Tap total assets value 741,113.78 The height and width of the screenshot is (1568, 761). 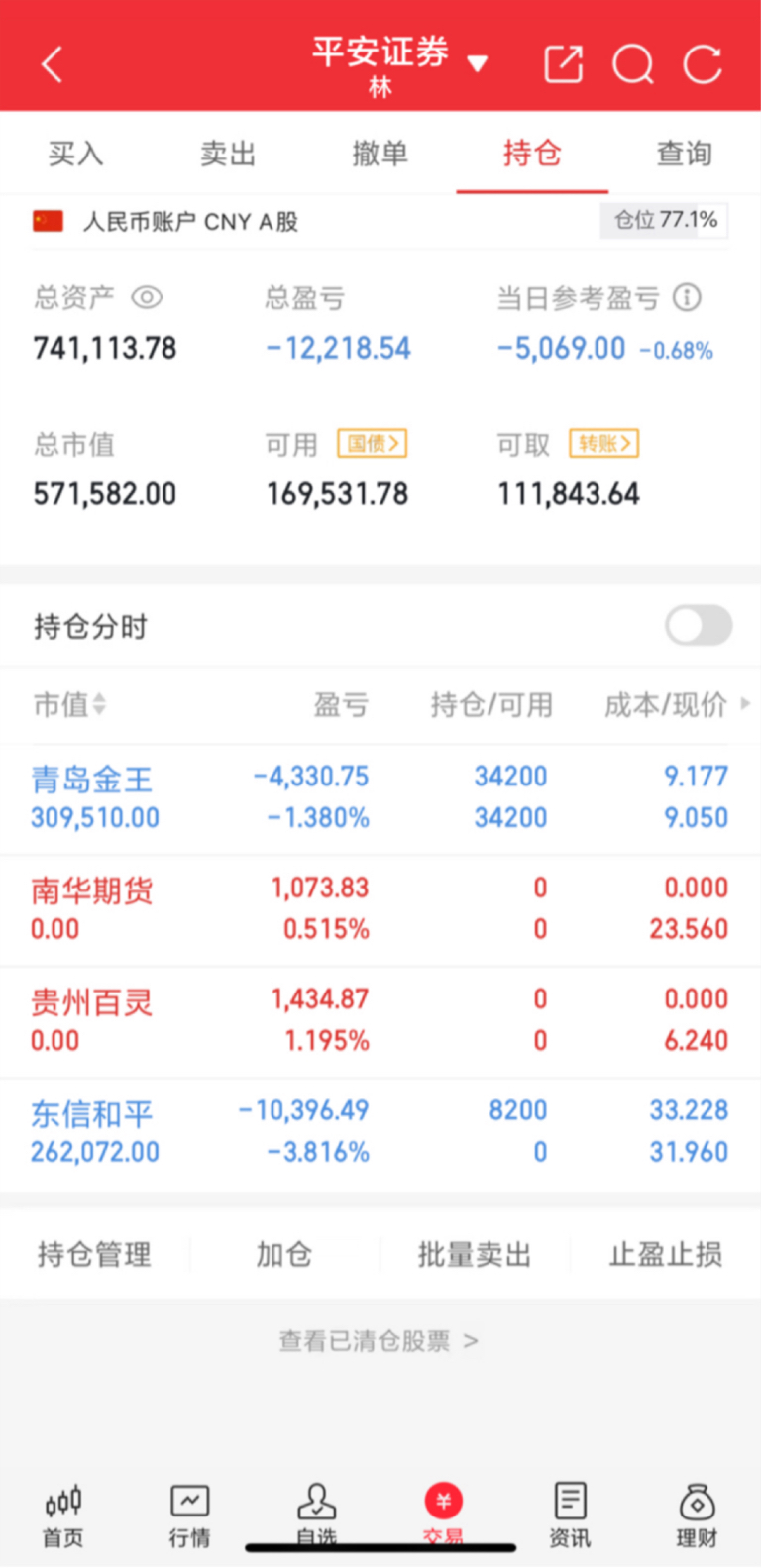[x=105, y=348]
